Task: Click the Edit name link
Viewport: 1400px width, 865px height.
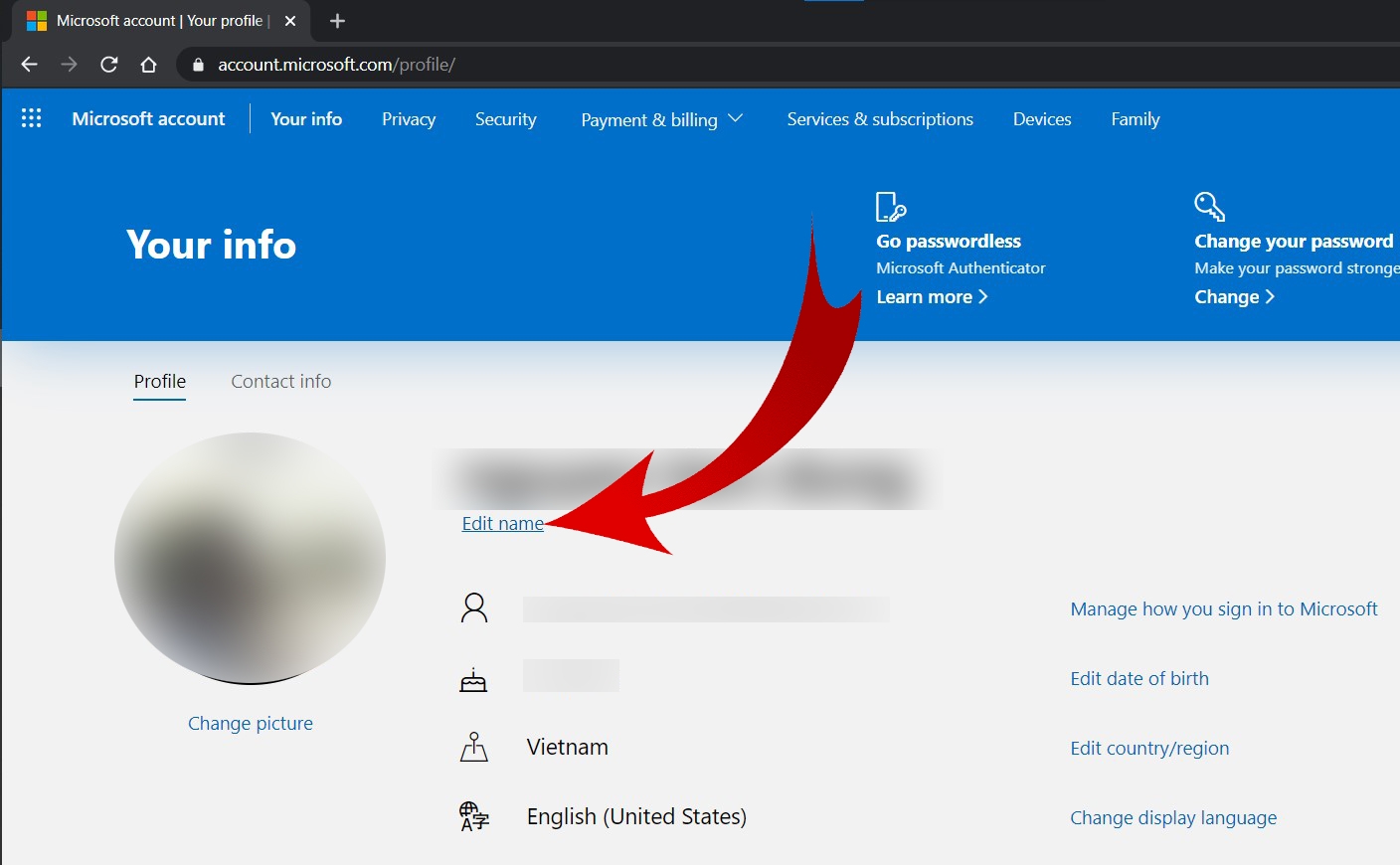Action: click(503, 523)
